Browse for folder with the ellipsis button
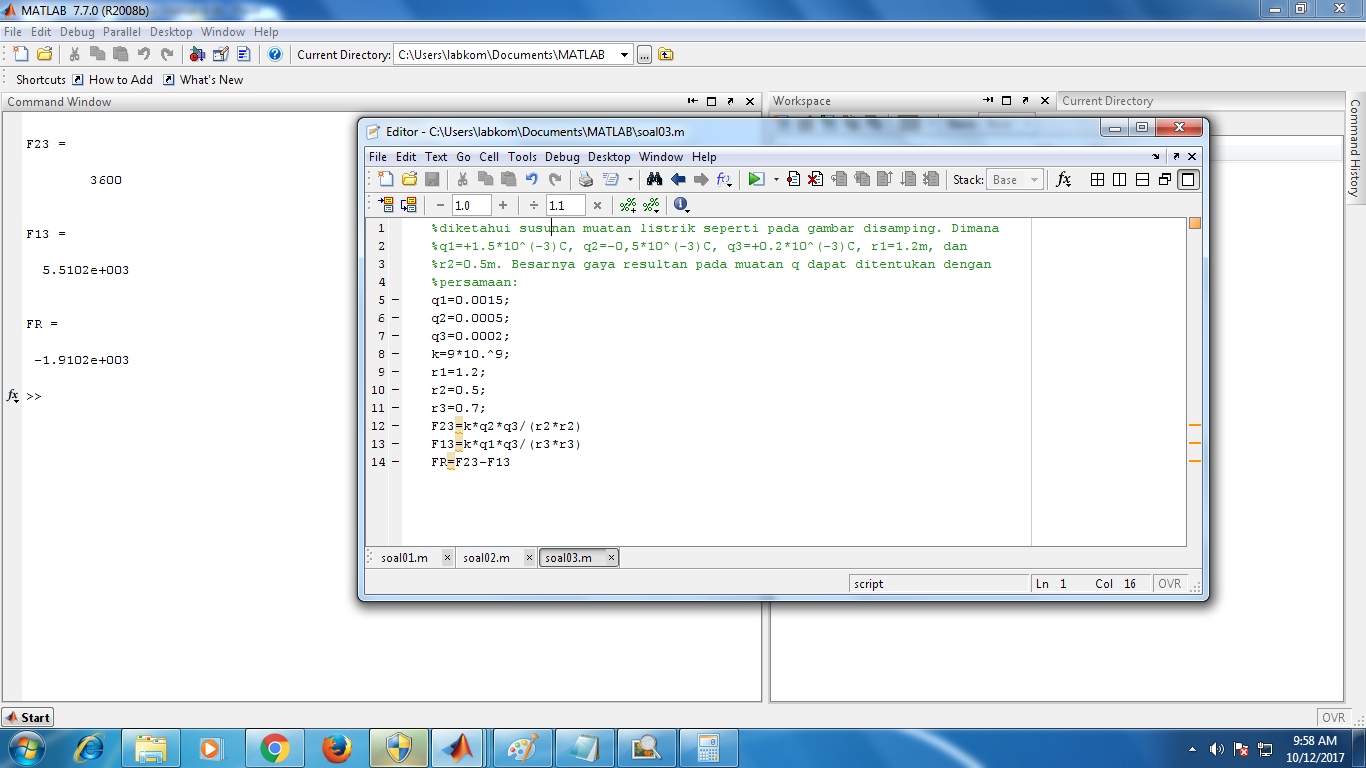Screen dimensions: 1366x768 644,54
